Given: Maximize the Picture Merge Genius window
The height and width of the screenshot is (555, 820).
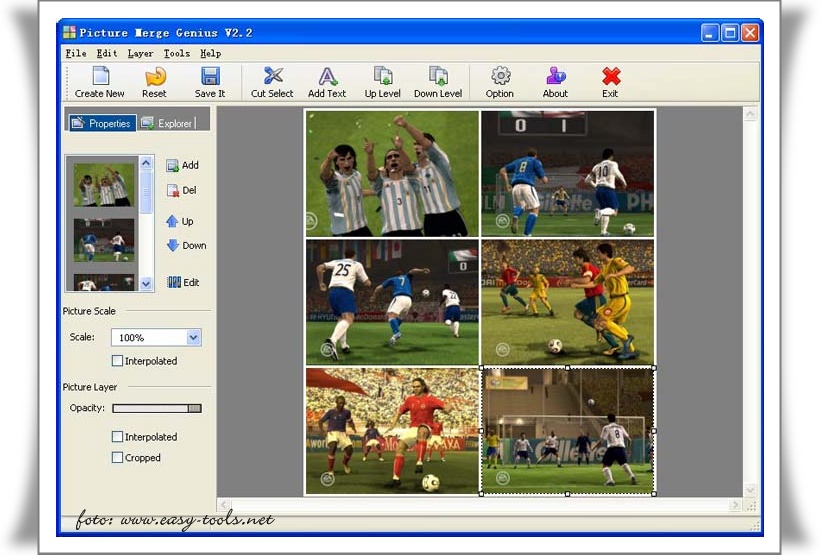Looking at the screenshot, I should [730, 33].
